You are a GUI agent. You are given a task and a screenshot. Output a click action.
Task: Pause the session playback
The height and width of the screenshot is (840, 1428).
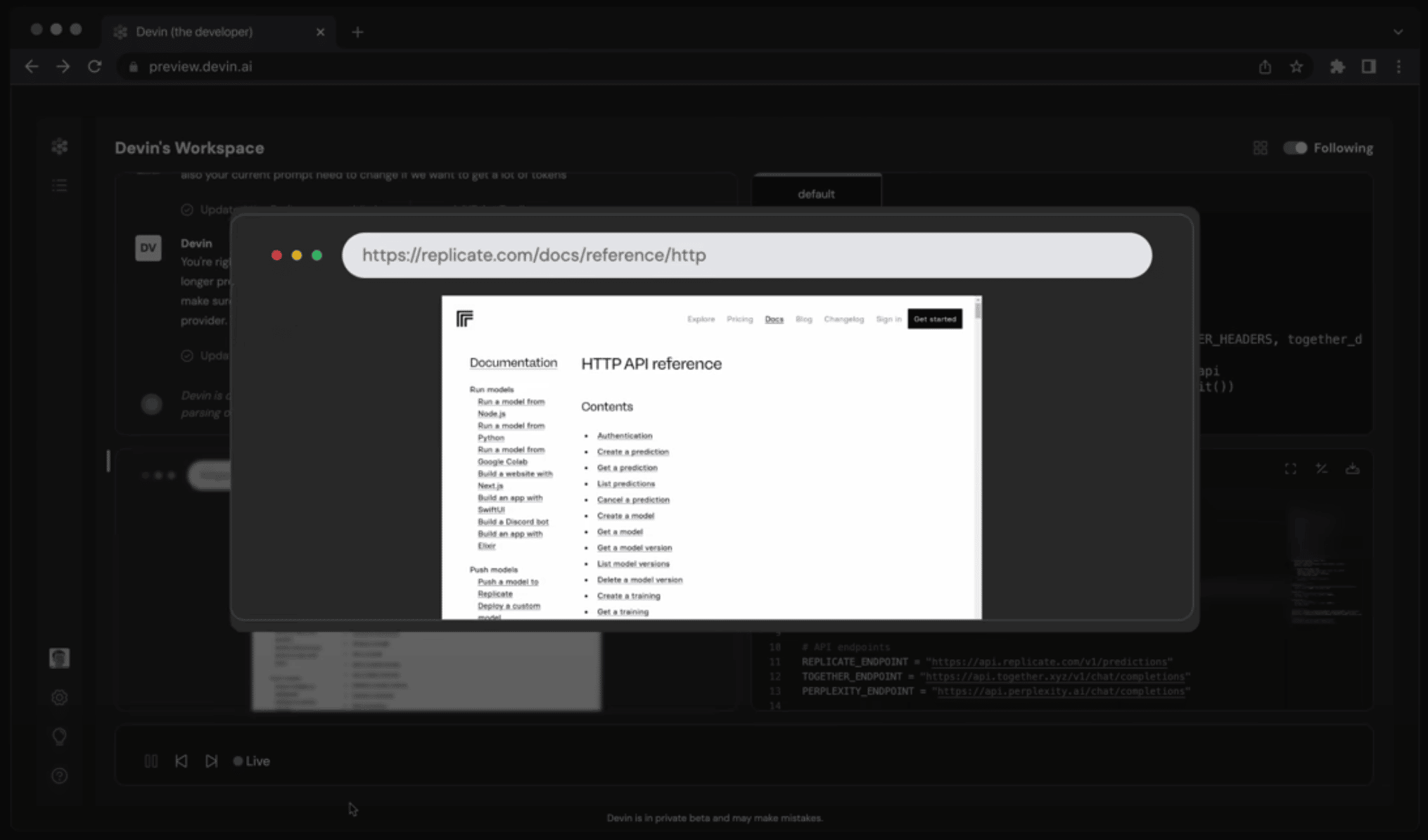click(151, 761)
